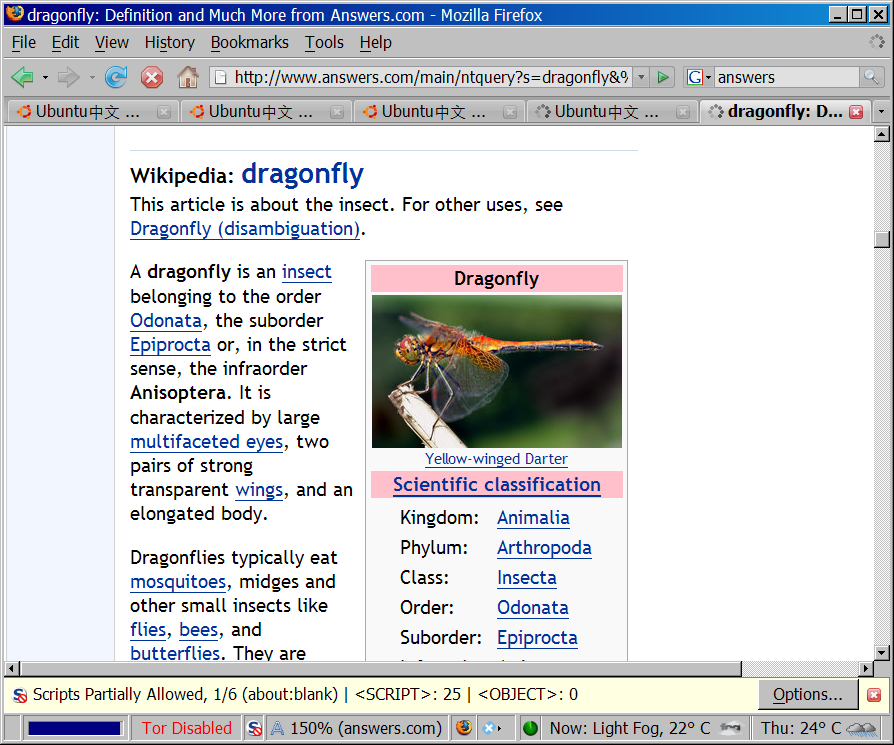Click the Google search engine icon
The height and width of the screenshot is (745, 894).
click(694, 77)
